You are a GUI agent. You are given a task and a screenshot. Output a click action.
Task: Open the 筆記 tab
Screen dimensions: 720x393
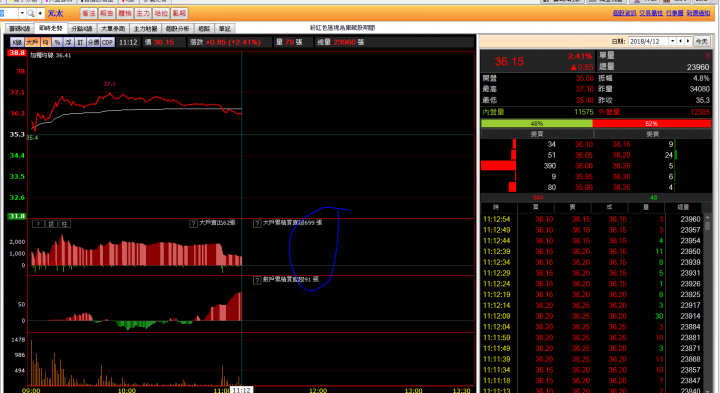(x=225, y=28)
